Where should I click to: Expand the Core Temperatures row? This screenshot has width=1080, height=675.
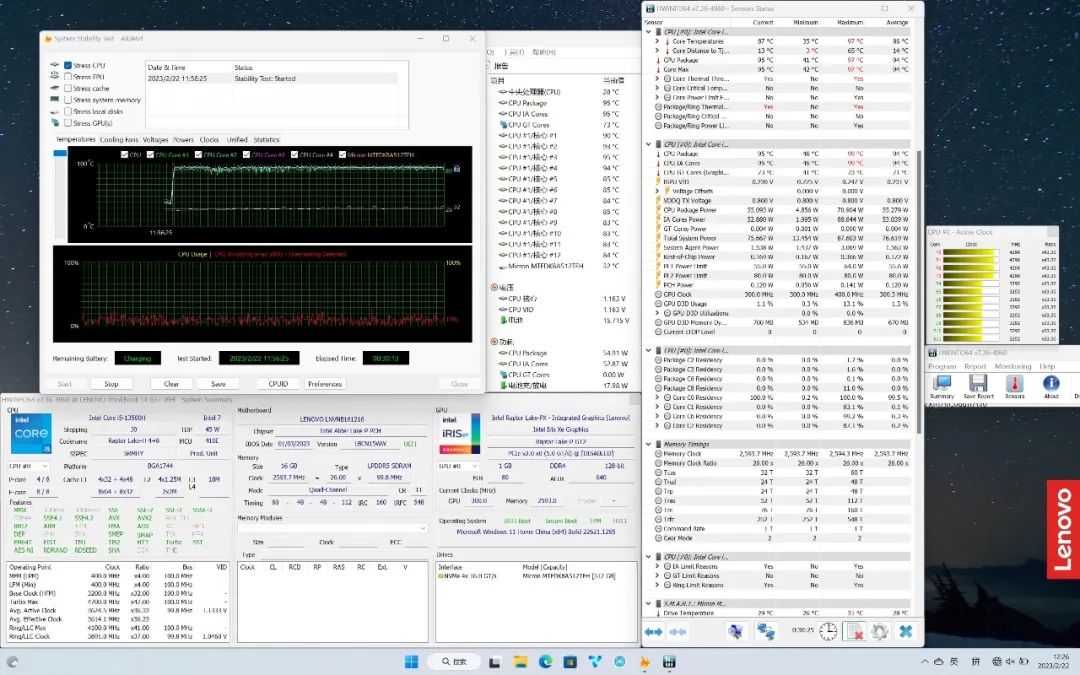click(x=657, y=41)
